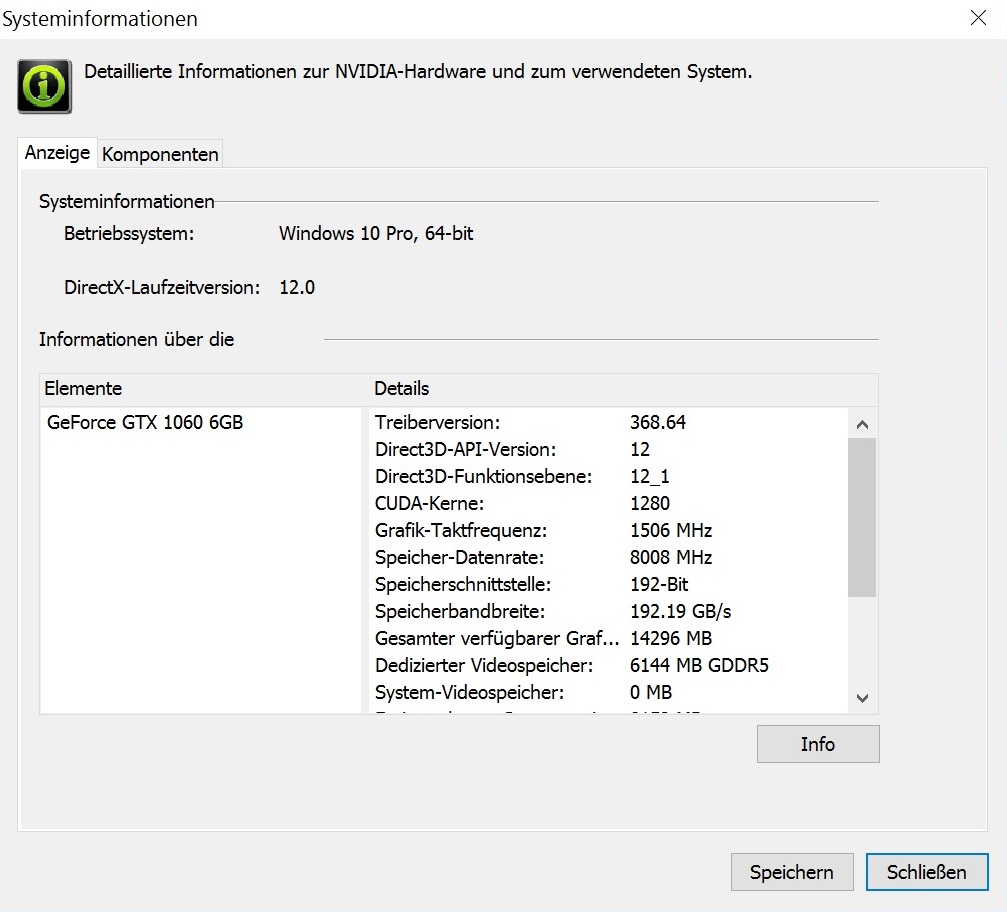Click the Elemente column header
The height and width of the screenshot is (912, 1007).
83,389
